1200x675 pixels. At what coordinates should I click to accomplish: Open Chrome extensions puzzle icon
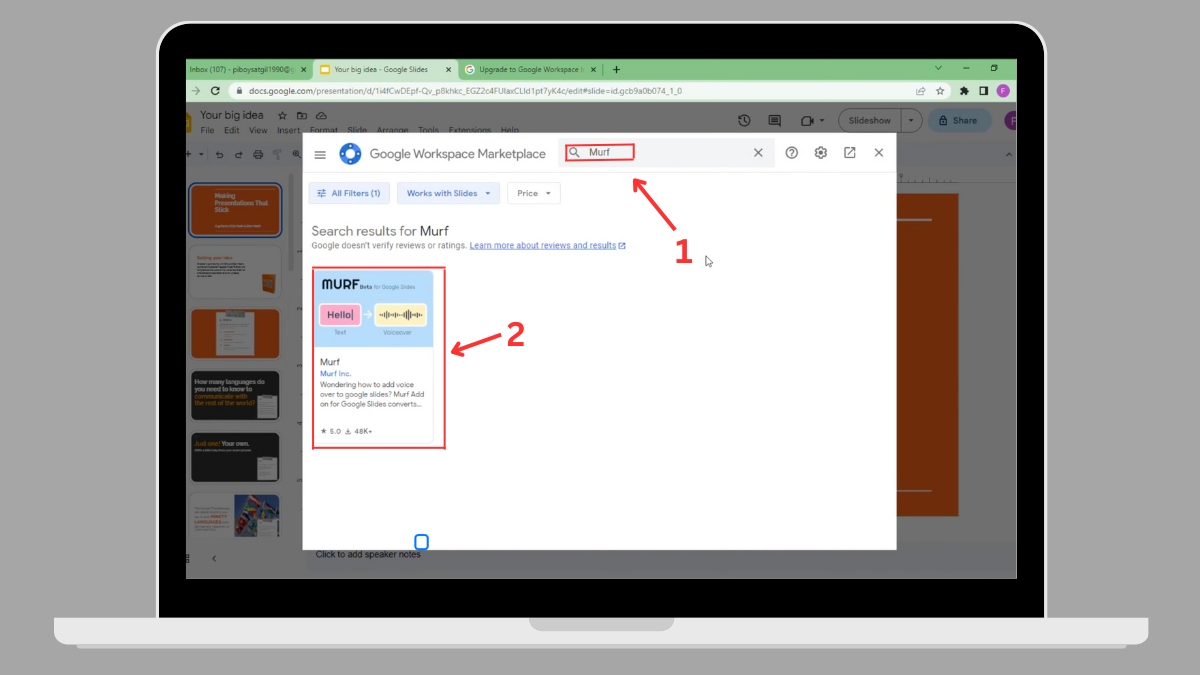coord(964,90)
